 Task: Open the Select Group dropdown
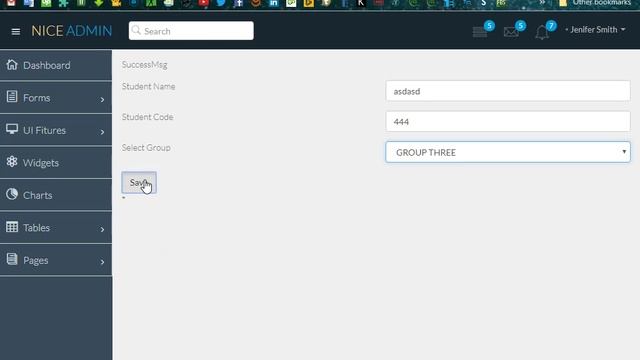tap(508, 152)
